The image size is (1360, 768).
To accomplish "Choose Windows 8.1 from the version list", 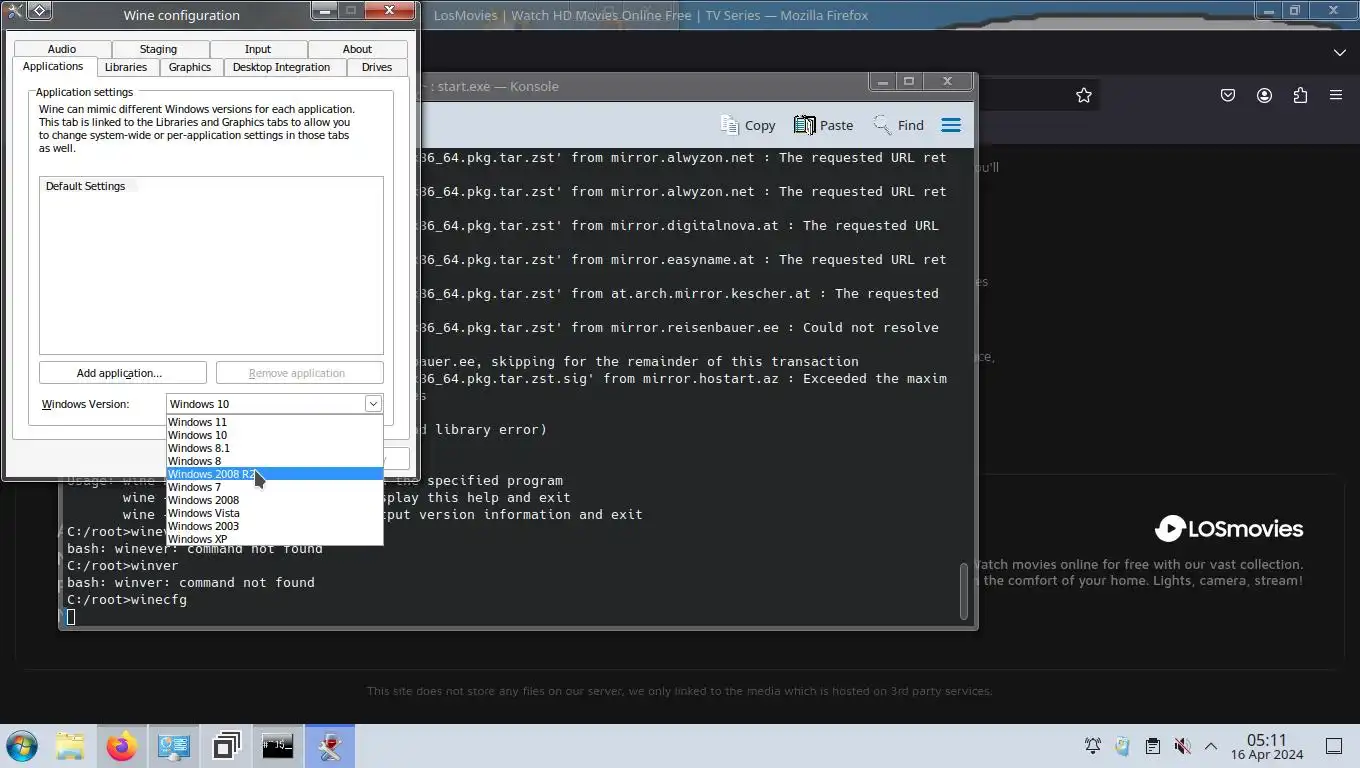I will click(274, 448).
